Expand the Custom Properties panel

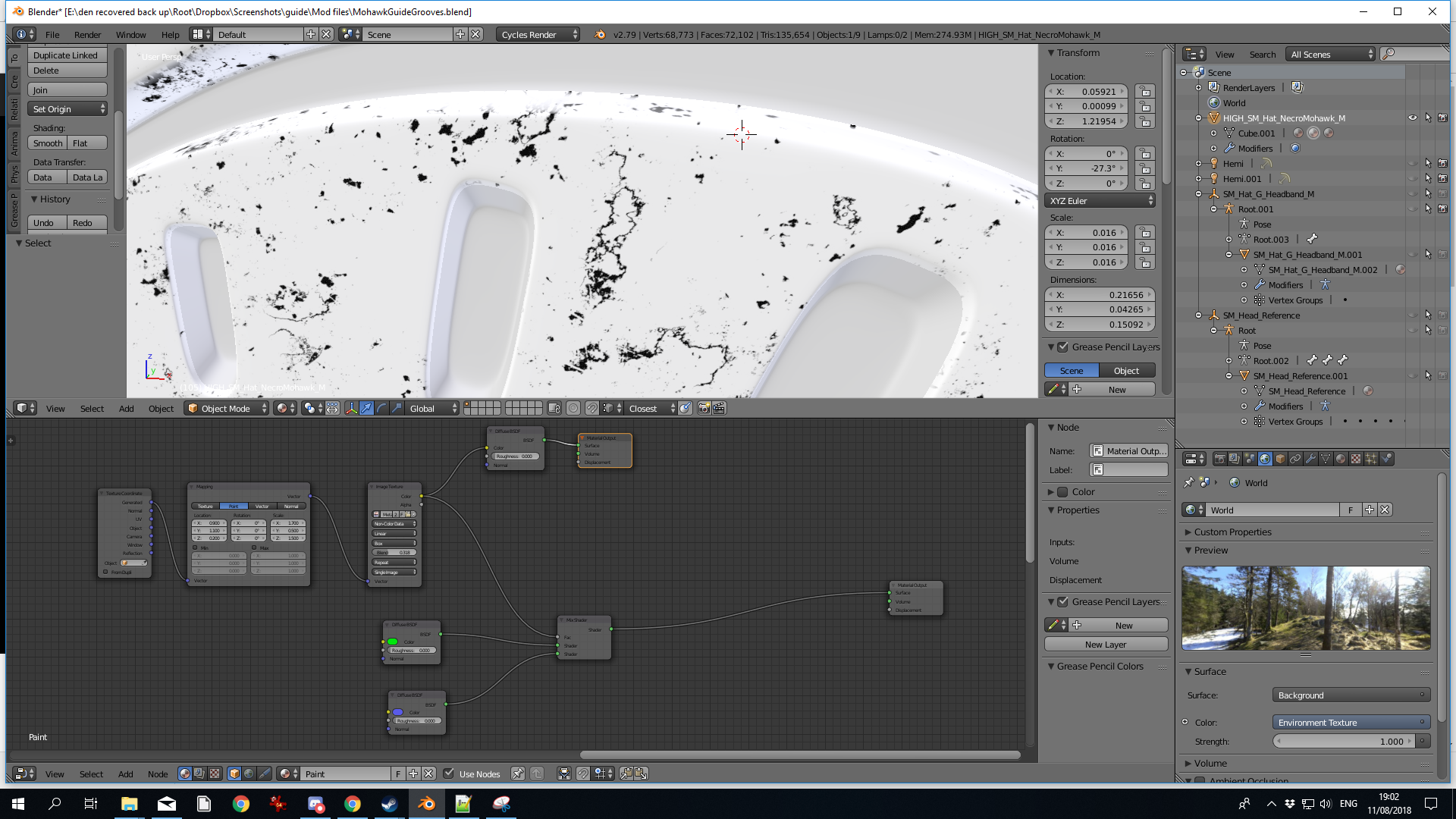[1232, 532]
